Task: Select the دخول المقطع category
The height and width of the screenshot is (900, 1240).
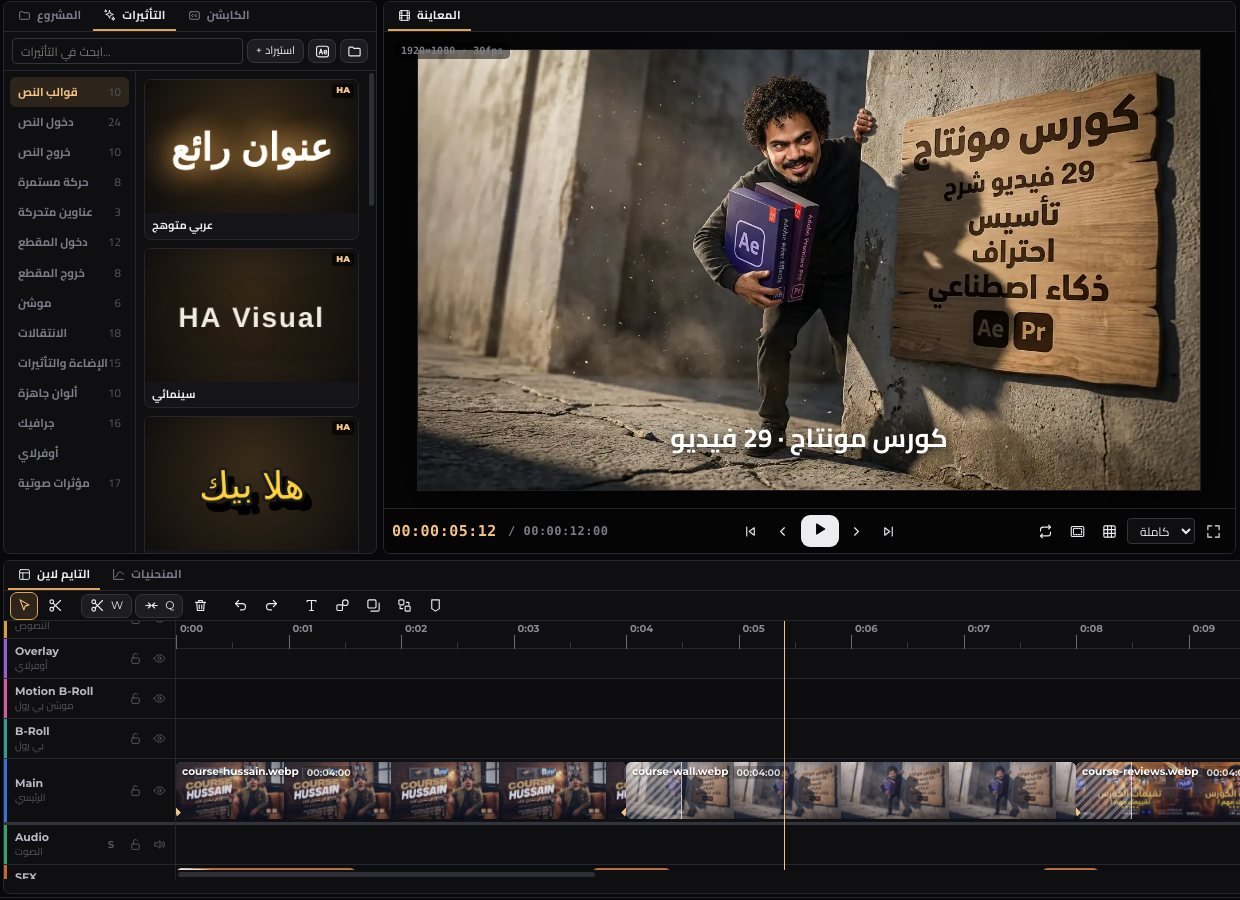Action: (69, 242)
